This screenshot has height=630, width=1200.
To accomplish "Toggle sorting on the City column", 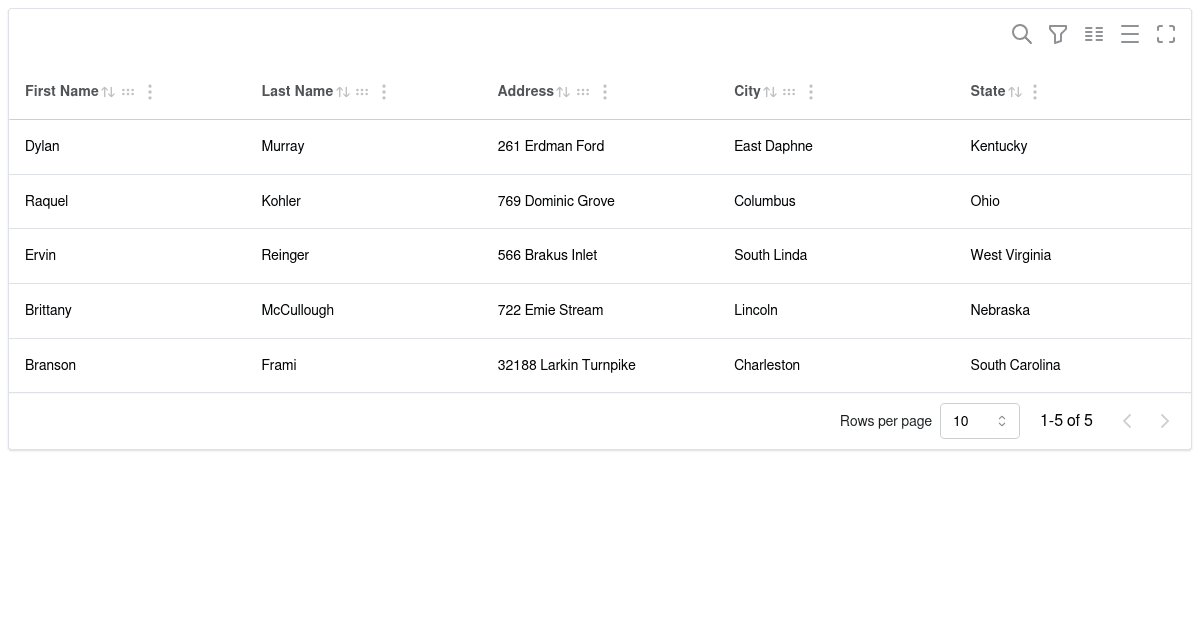I will pyautogui.click(x=770, y=91).
